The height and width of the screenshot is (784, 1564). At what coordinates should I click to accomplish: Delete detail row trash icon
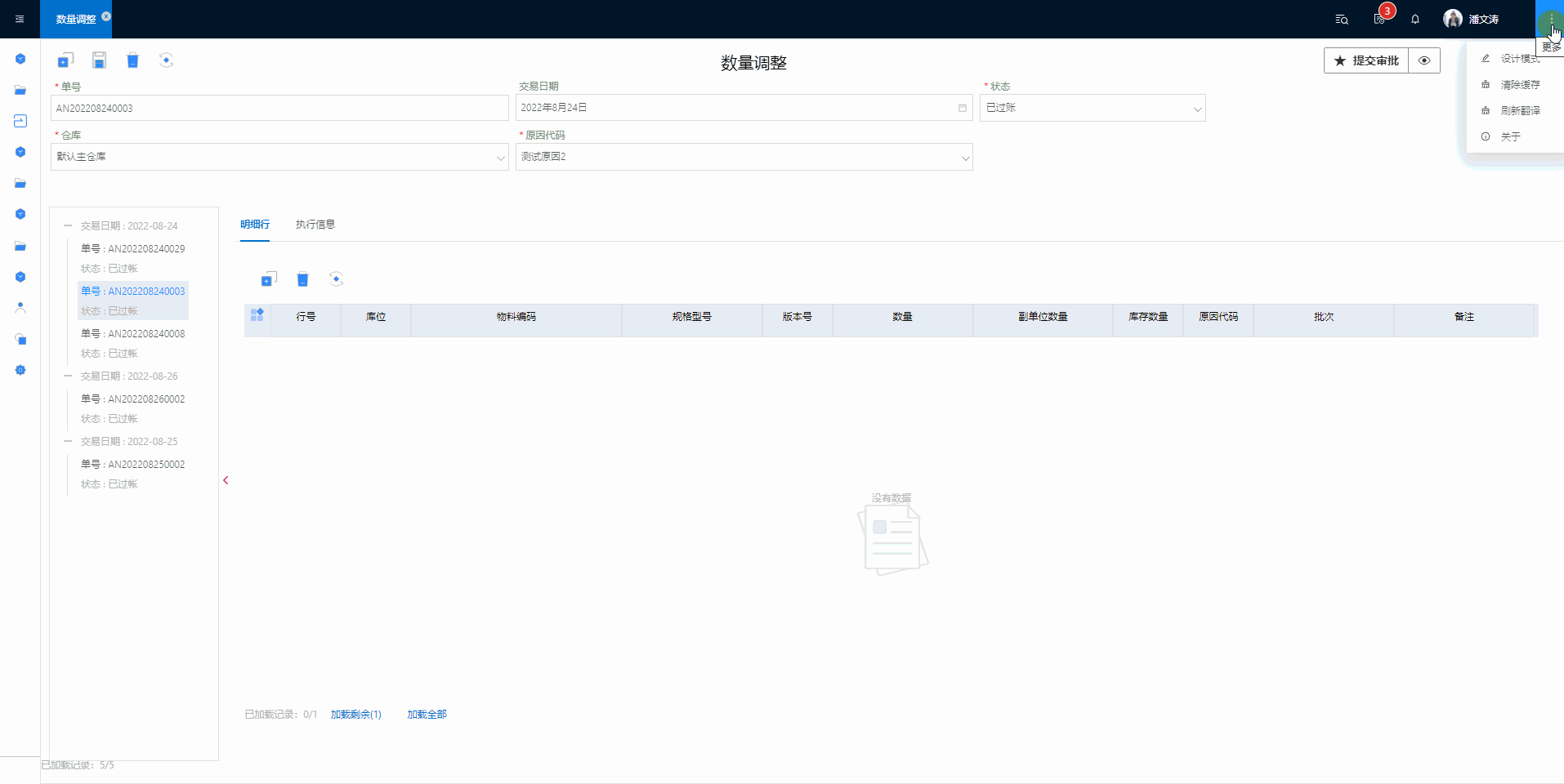(302, 279)
